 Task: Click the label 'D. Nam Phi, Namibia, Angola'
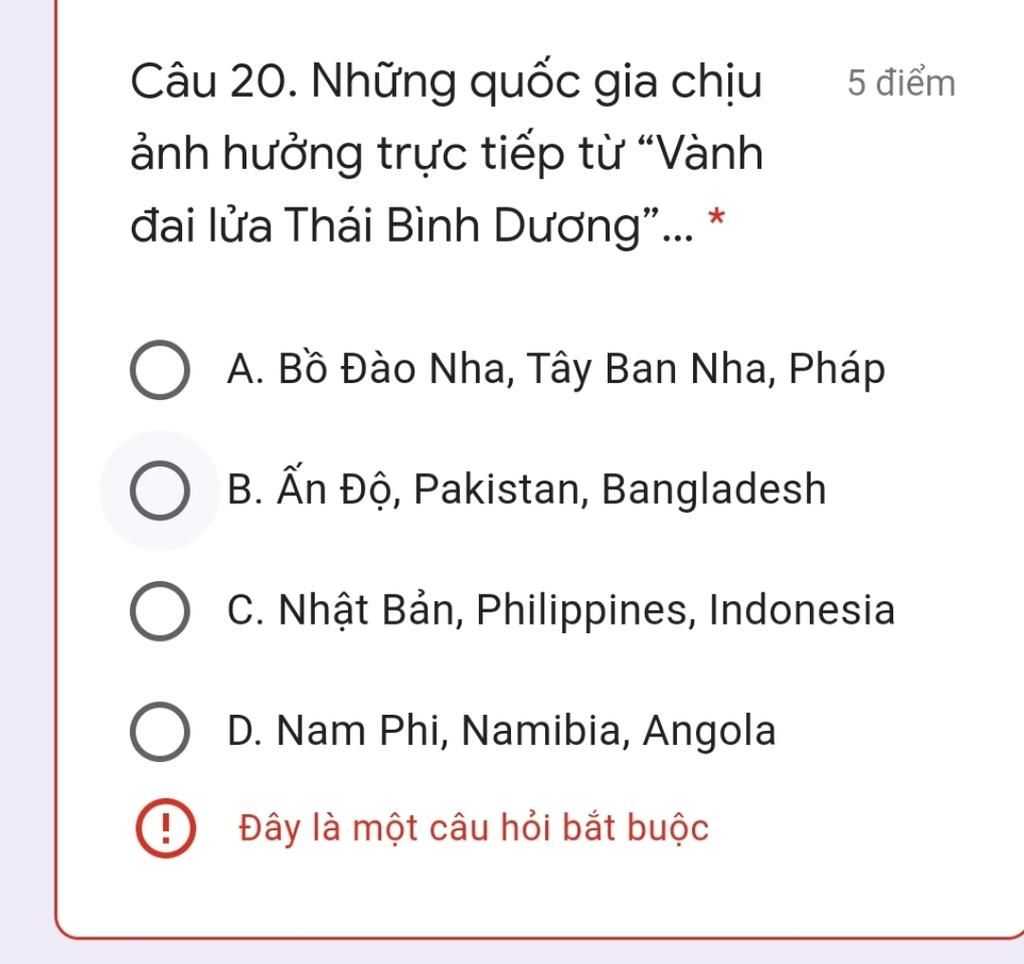pos(502,730)
